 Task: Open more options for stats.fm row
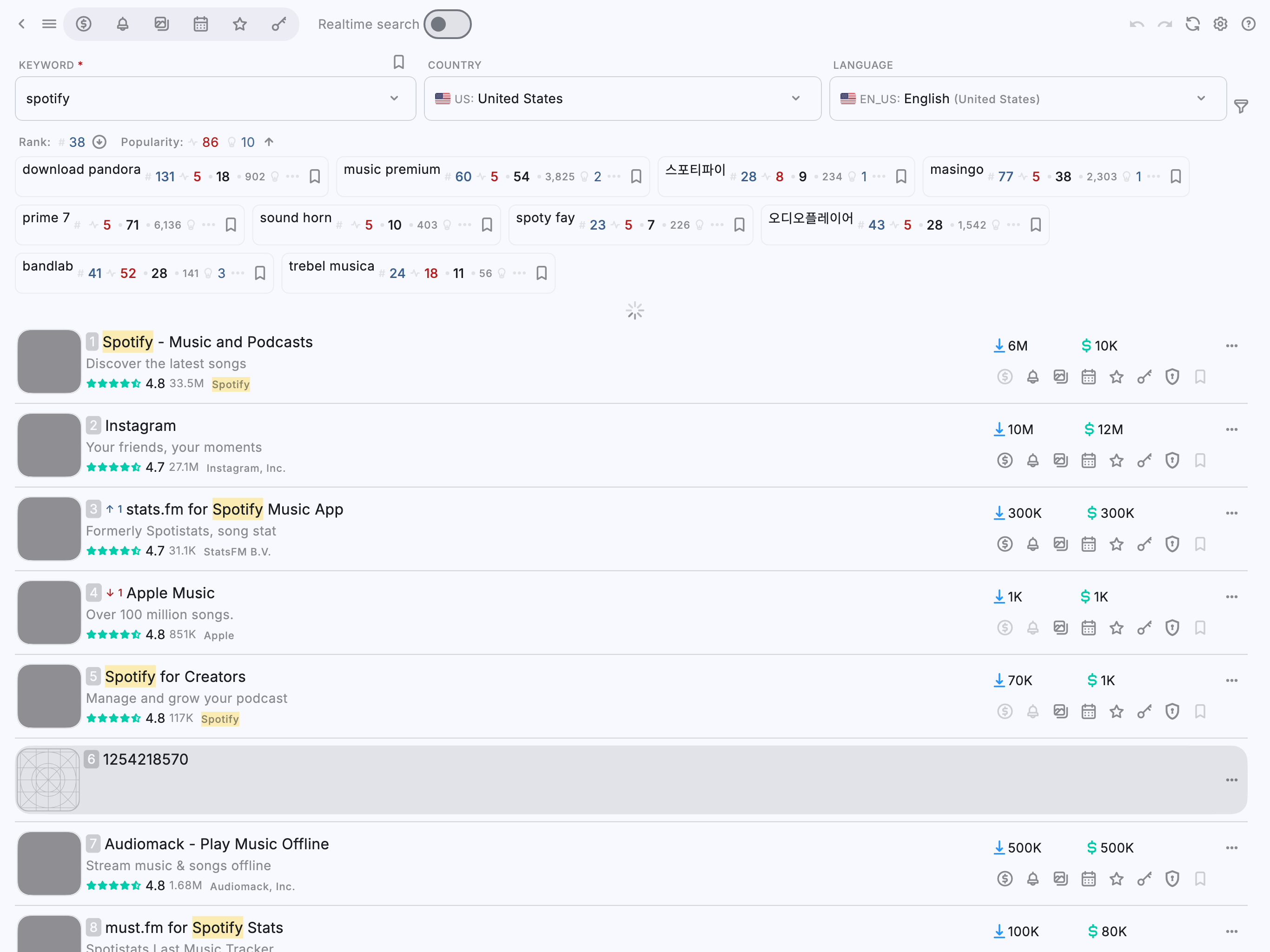(1231, 513)
